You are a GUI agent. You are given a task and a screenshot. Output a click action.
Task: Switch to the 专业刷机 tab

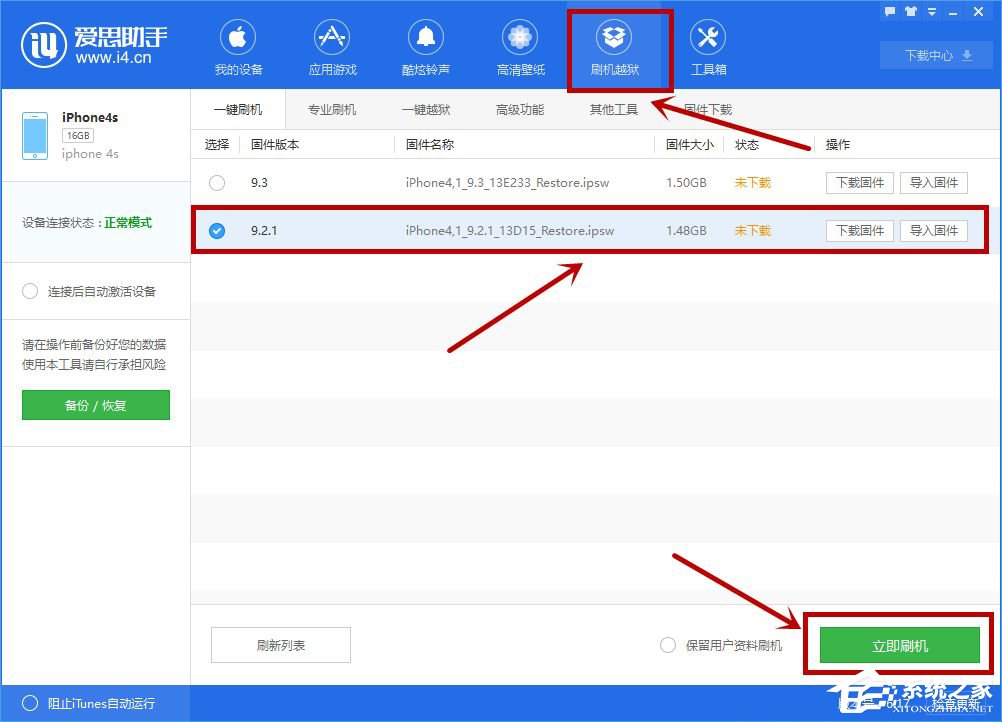331,109
